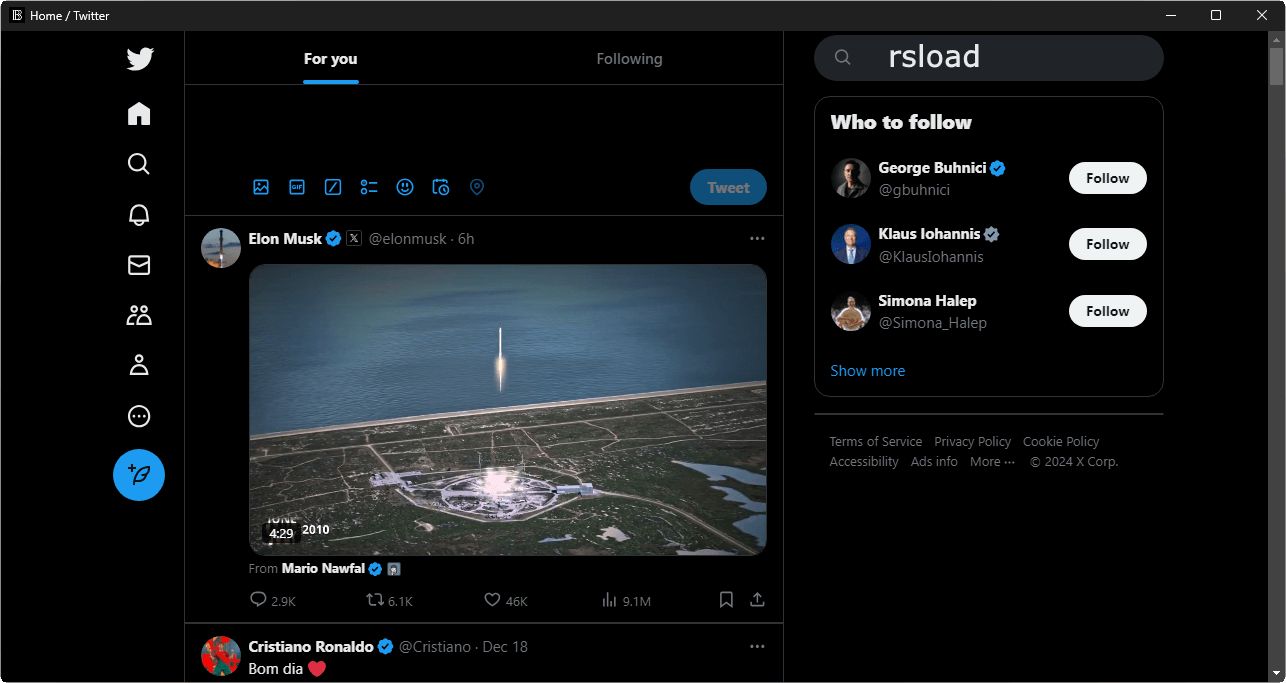Open the Dec 18 timestamp link

click(505, 647)
